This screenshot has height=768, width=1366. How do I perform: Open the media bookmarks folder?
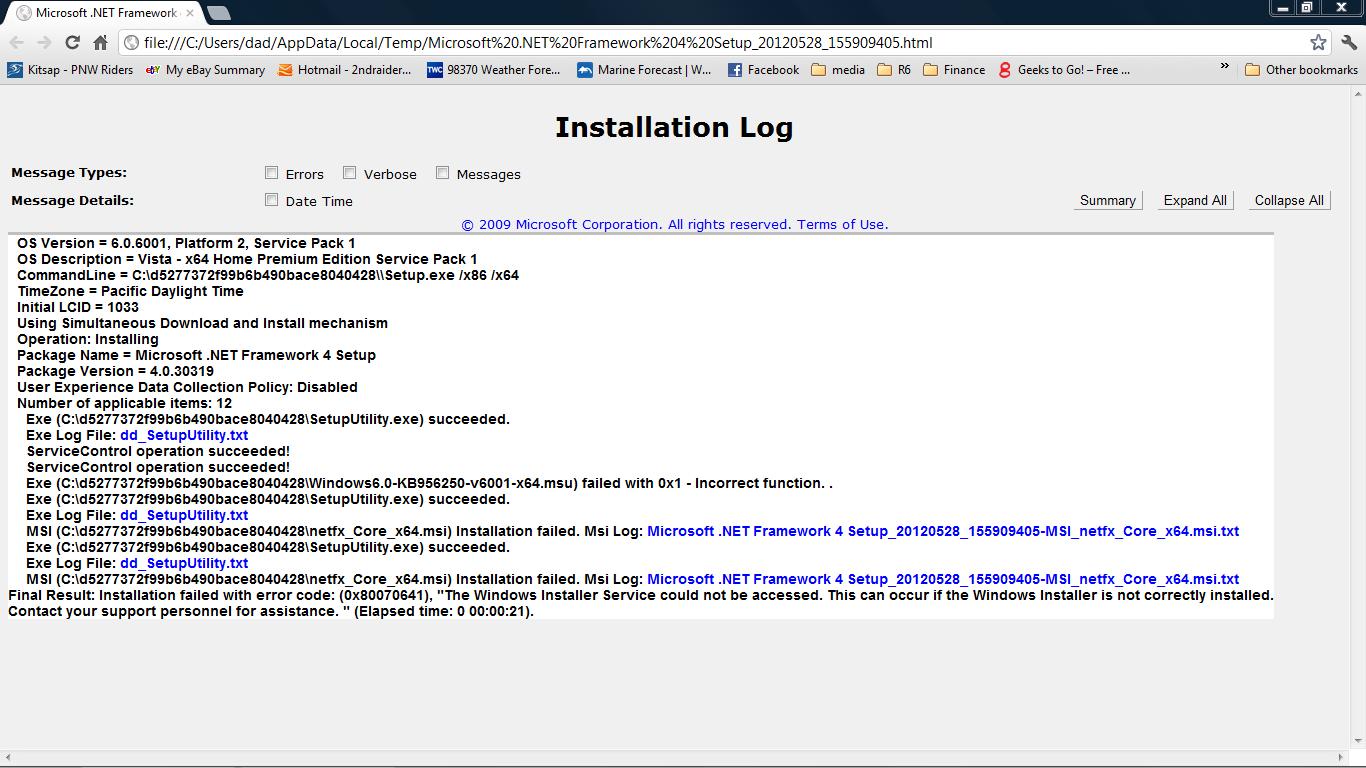(x=838, y=70)
